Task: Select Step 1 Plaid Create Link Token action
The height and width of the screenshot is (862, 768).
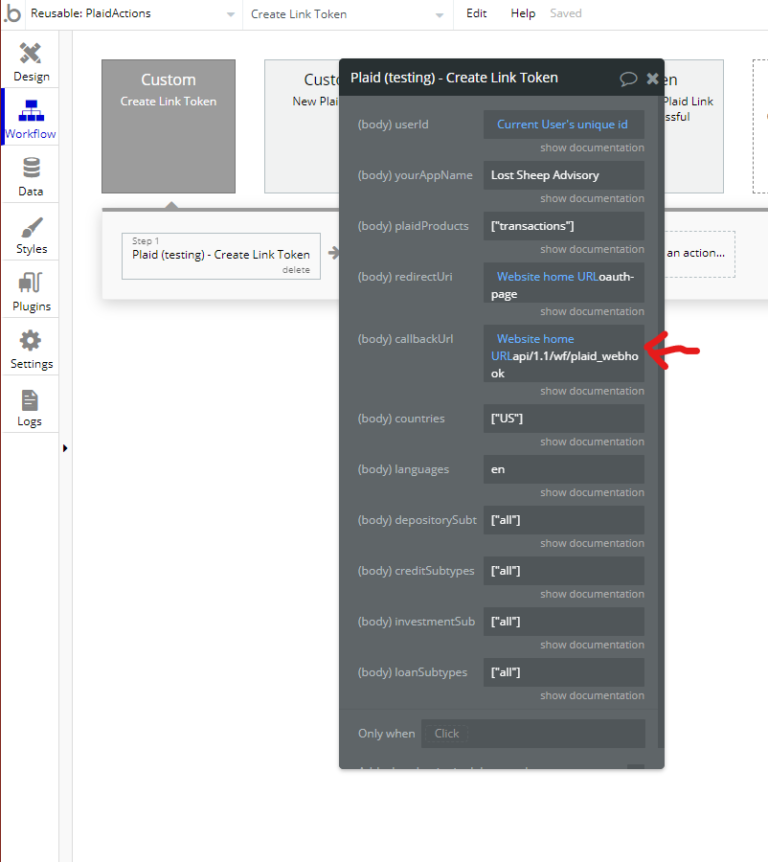Action: click(221, 256)
